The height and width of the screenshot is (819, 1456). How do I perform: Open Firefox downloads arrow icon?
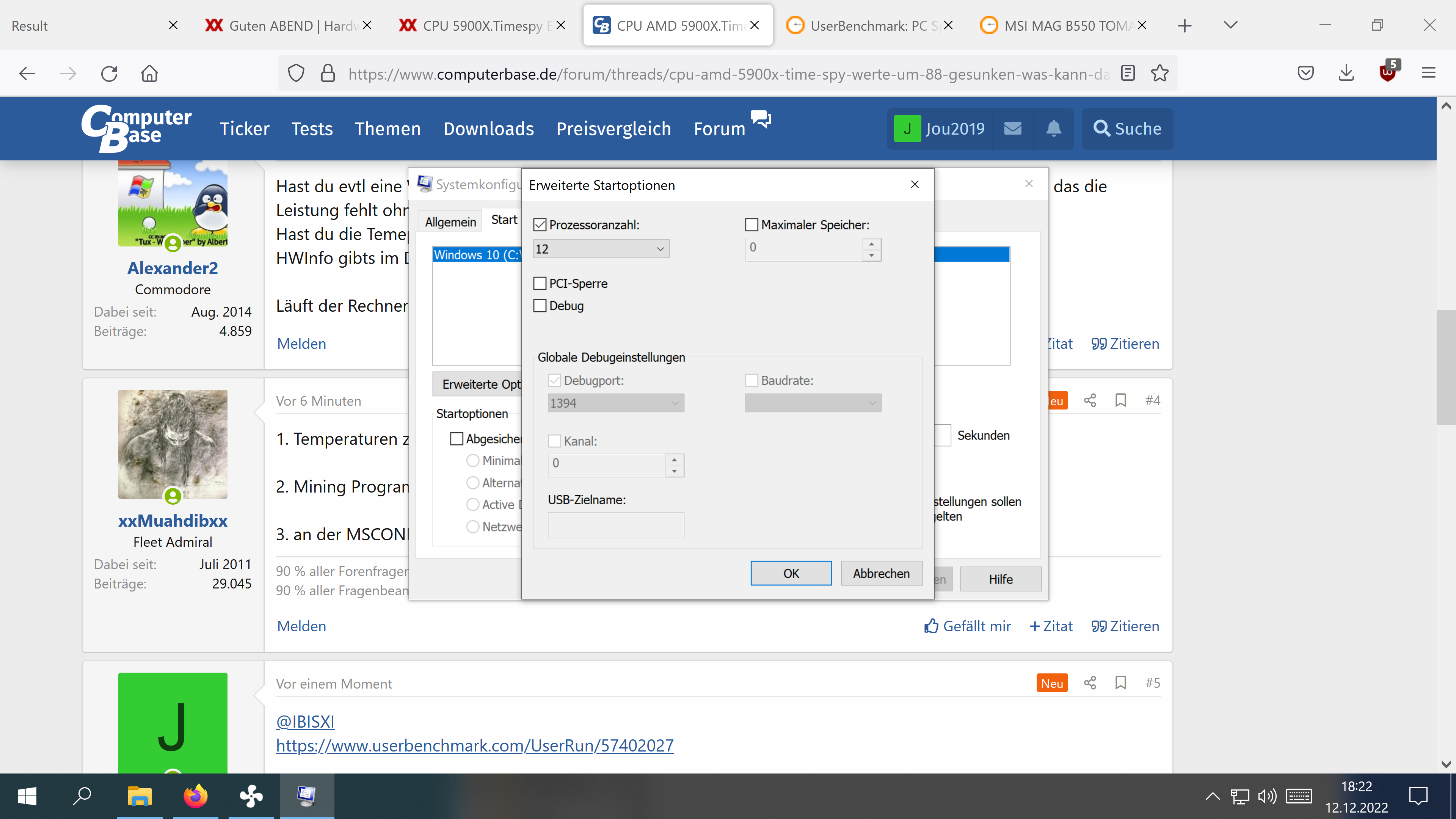pyautogui.click(x=1346, y=74)
